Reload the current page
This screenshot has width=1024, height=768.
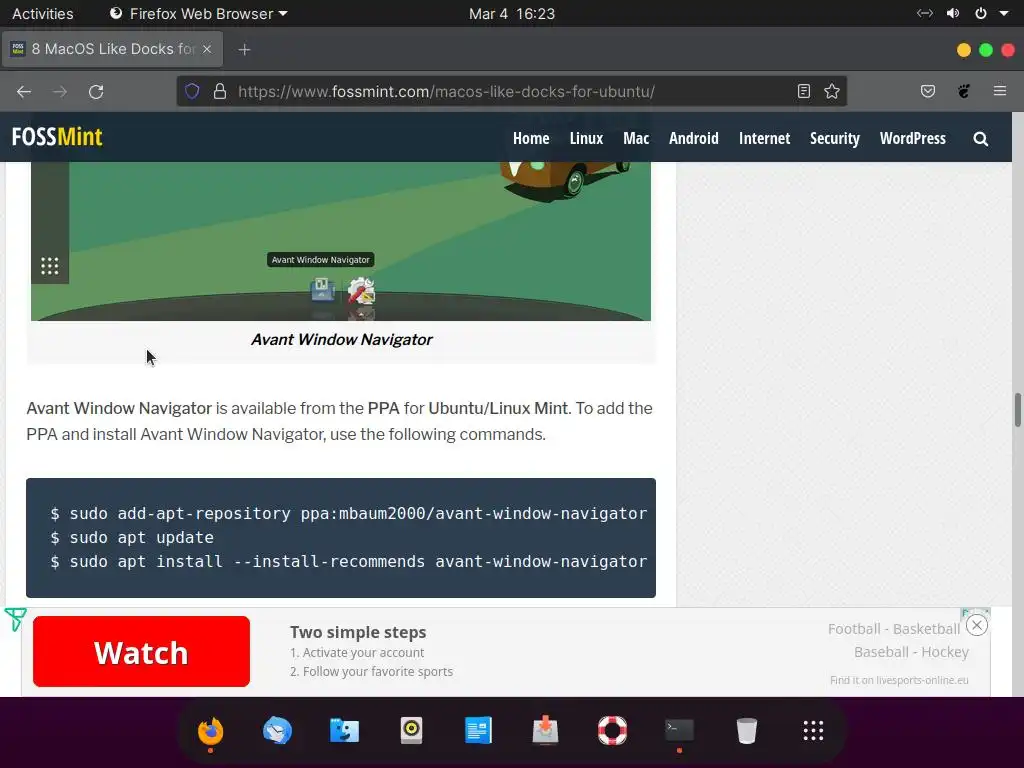point(96,91)
